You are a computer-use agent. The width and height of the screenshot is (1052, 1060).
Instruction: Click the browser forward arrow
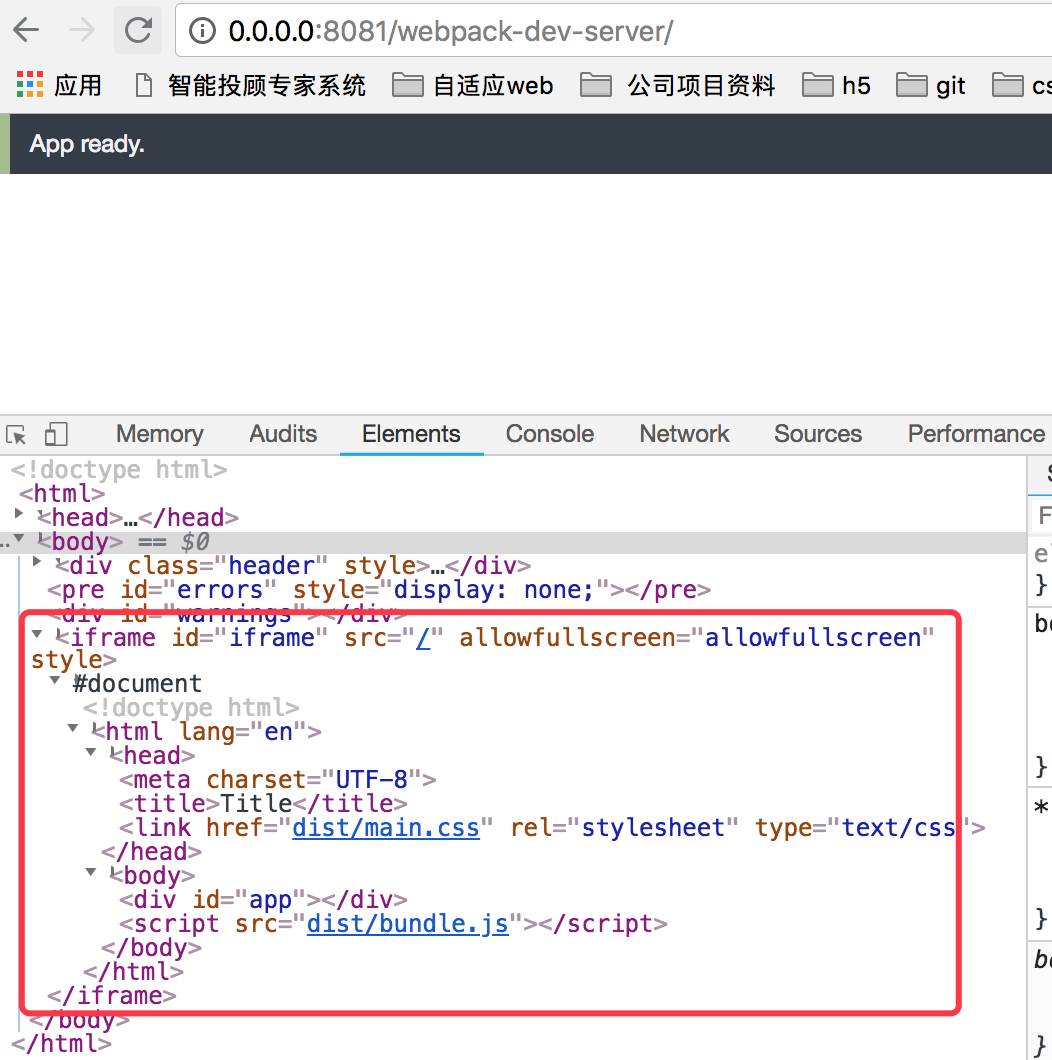(x=82, y=30)
